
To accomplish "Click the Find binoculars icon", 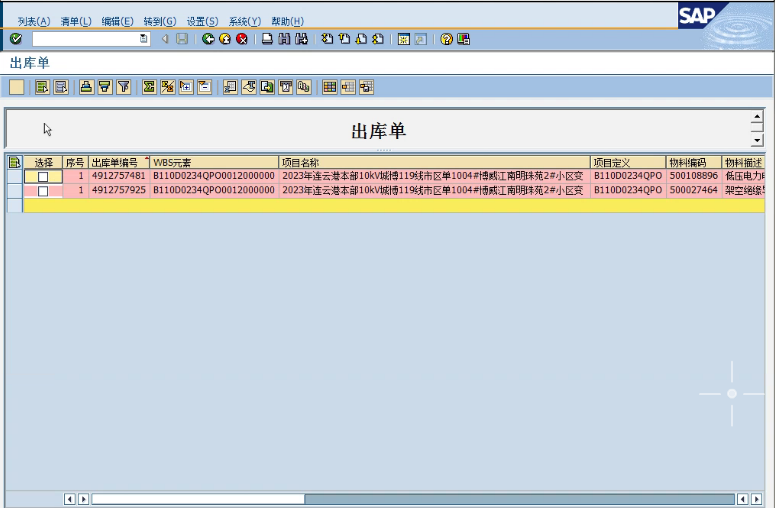I will point(285,39).
